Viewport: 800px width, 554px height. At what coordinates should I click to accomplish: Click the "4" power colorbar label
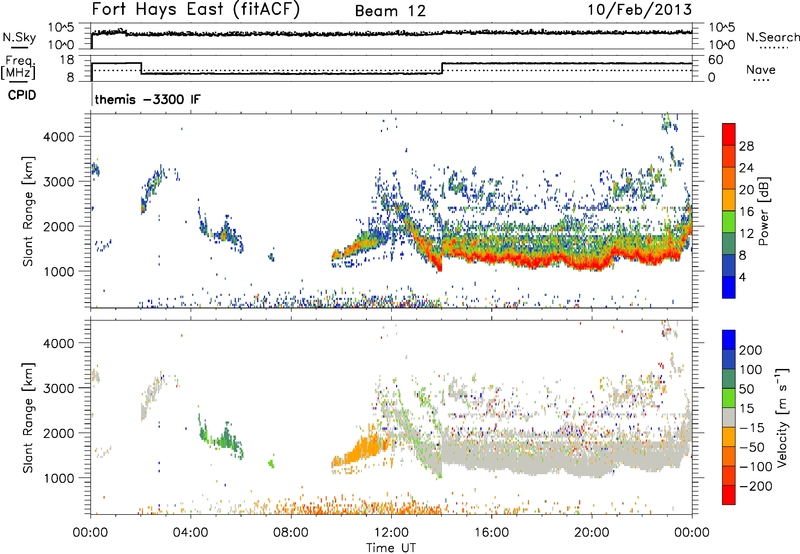742,277
